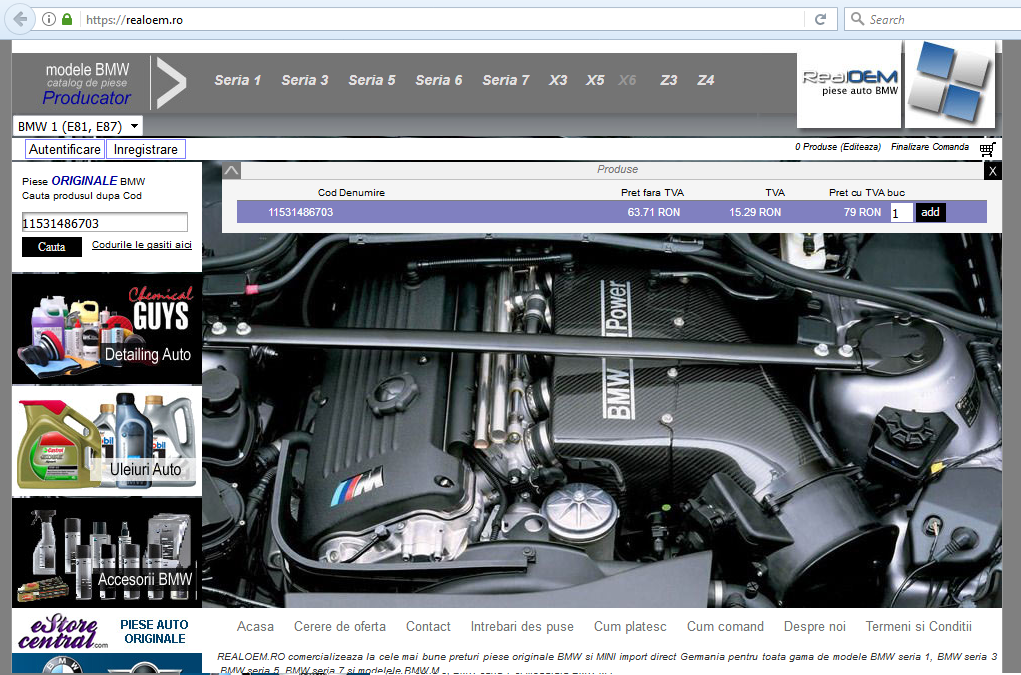Image resolution: width=1021 pixels, height=675 pixels.
Task: Close the Produse panel with X
Action: (992, 171)
